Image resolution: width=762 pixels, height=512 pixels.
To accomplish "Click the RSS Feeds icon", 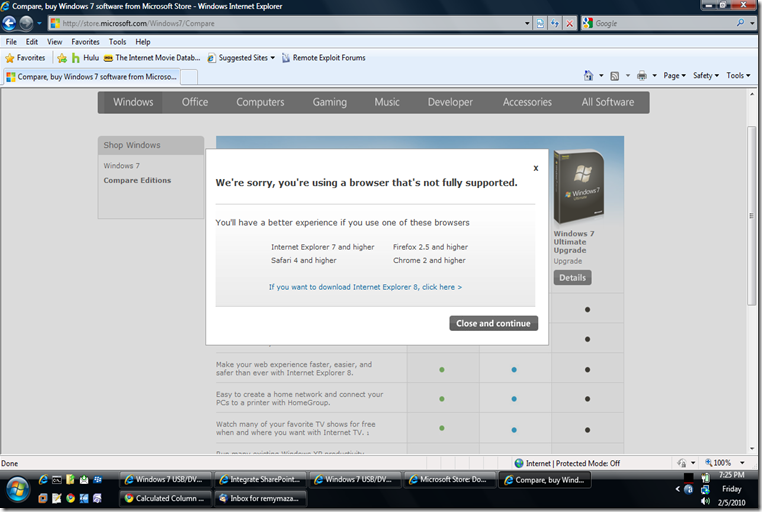I will pyautogui.click(x=615, y=76).
